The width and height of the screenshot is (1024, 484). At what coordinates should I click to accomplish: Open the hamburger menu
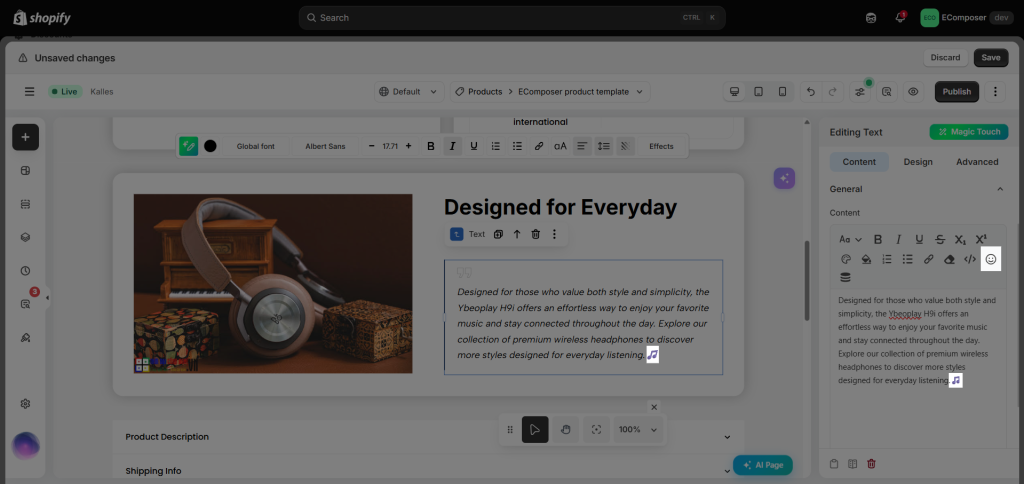[x=29, y=91]
